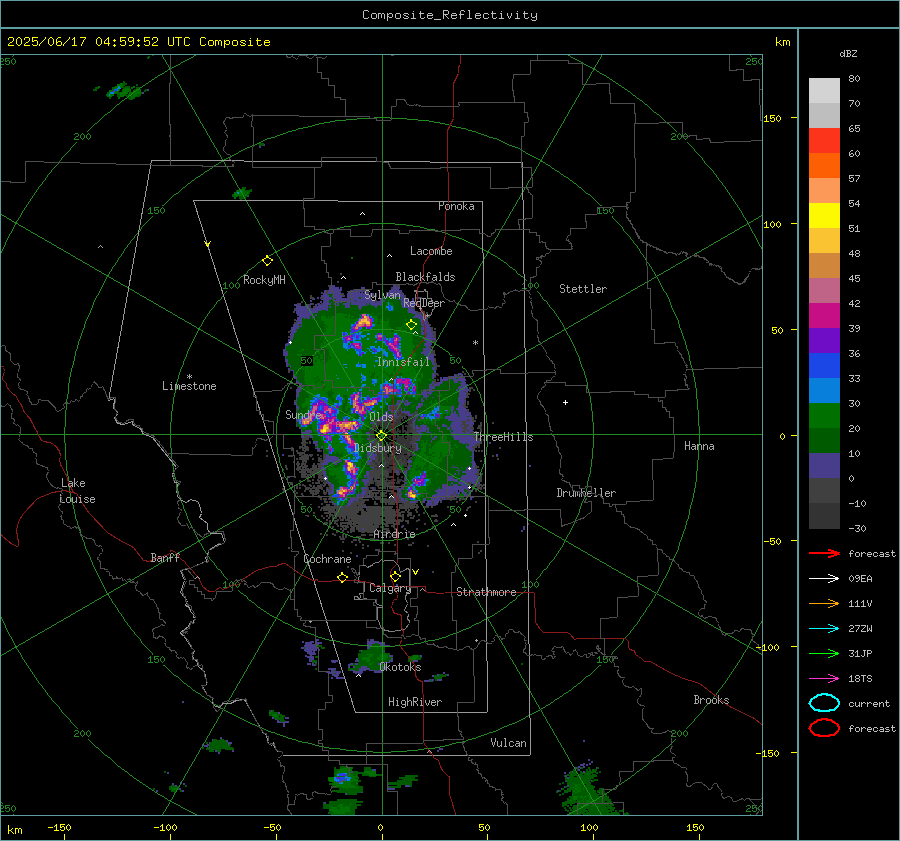Click the RockyMH label
The width and height of the screenshot is (900, 841).
point(264,280)
